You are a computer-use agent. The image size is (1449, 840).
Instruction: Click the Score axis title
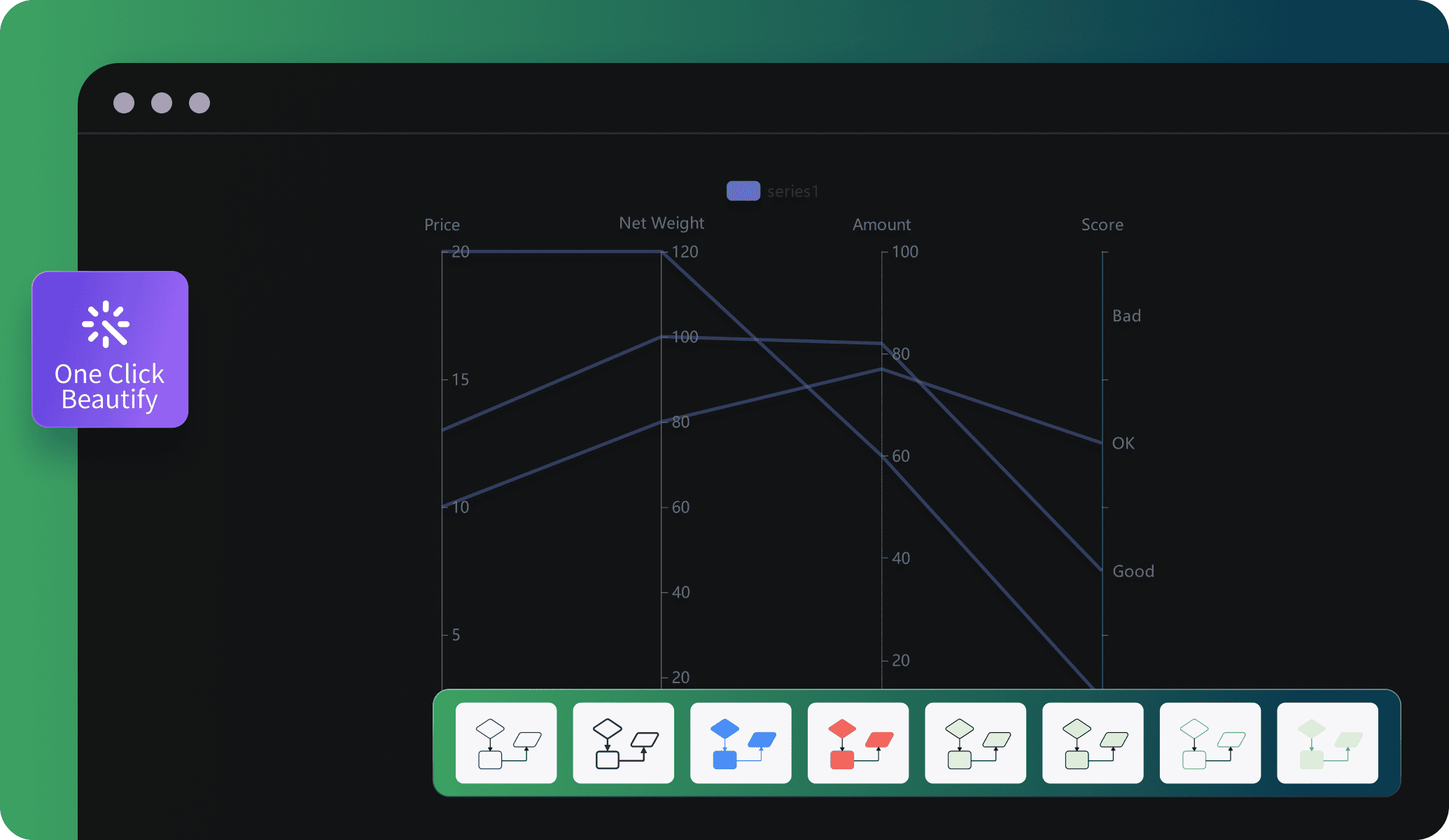tap(1102, 225)
